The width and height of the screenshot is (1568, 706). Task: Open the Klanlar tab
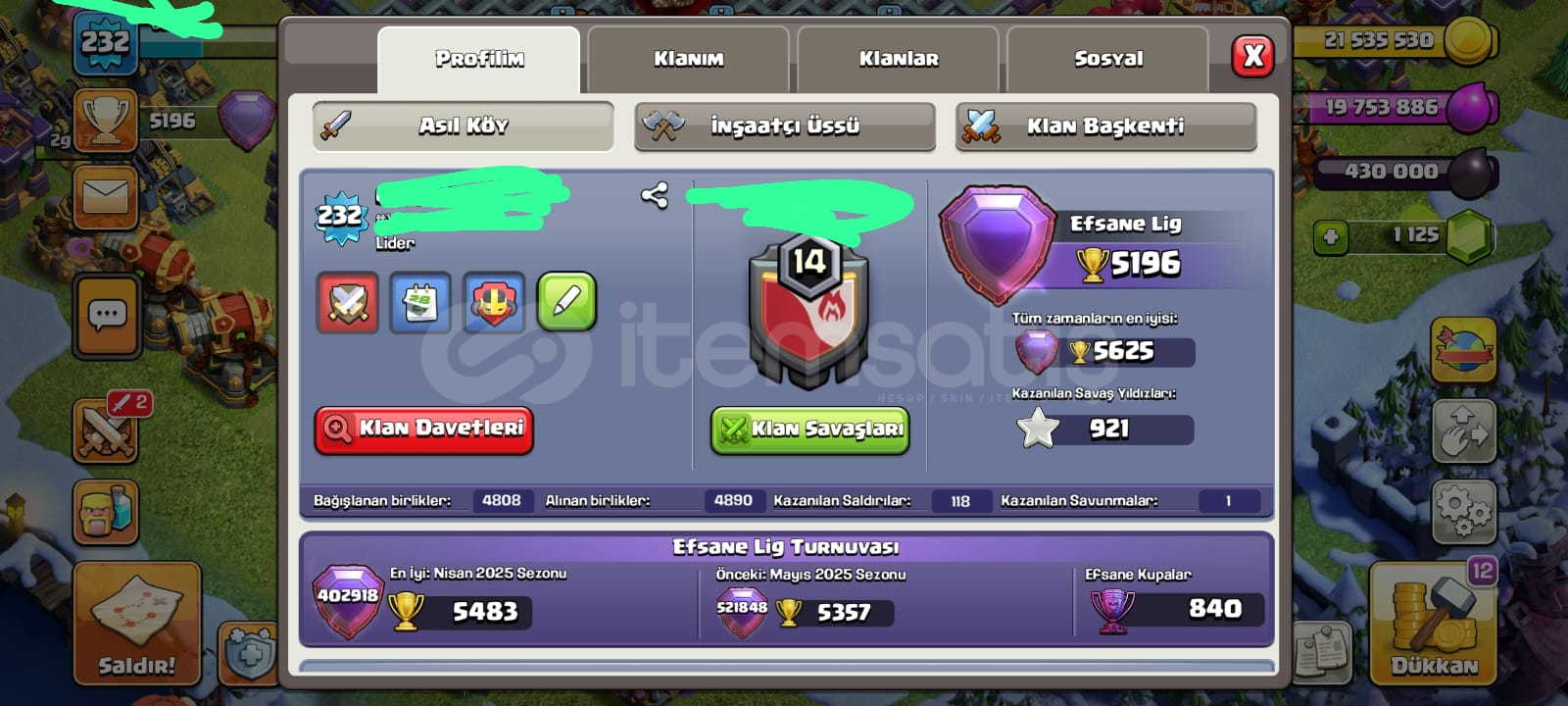[899, 59]
